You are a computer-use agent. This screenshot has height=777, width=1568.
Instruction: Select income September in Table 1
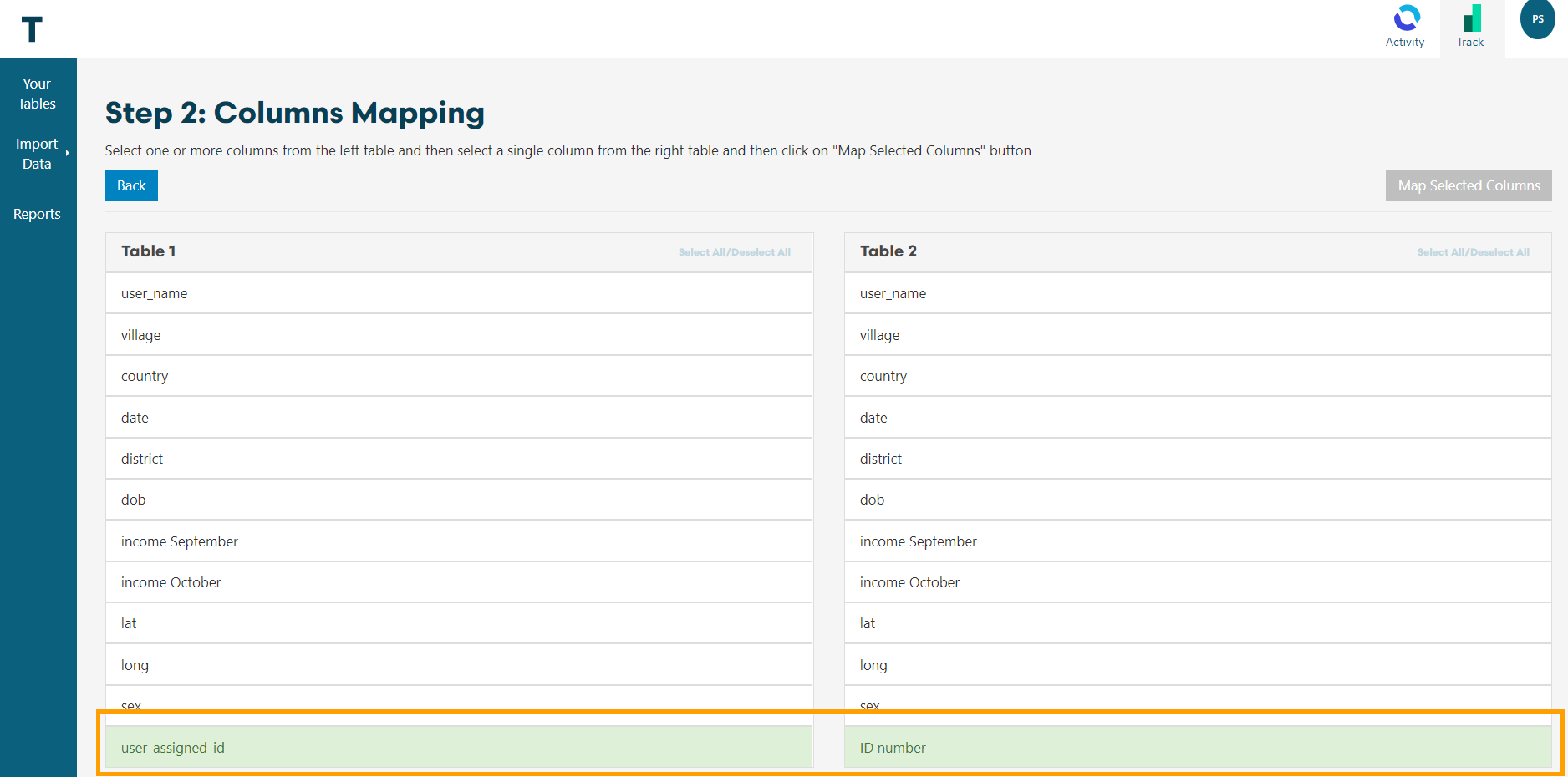[x=459, y=541]
